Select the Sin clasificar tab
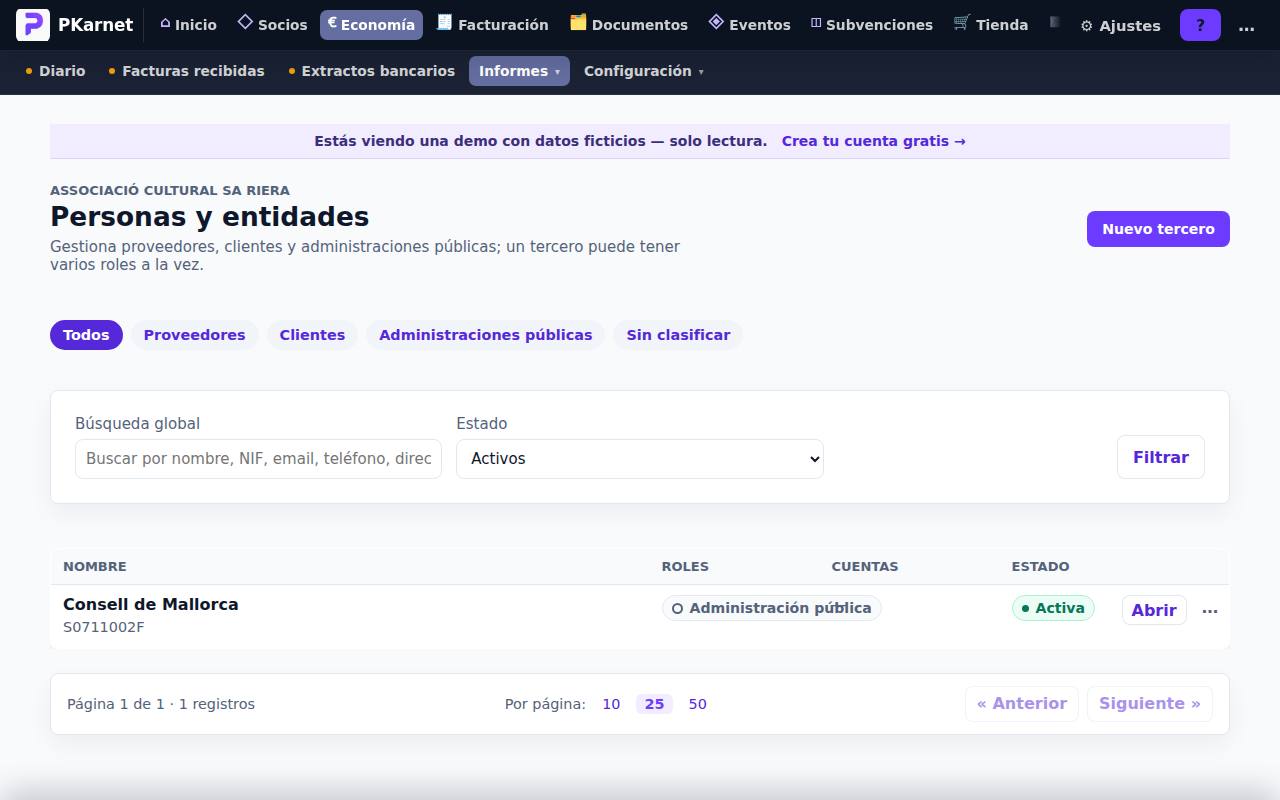The width and height of the screenshot is (1280, 800). (678, 335)
